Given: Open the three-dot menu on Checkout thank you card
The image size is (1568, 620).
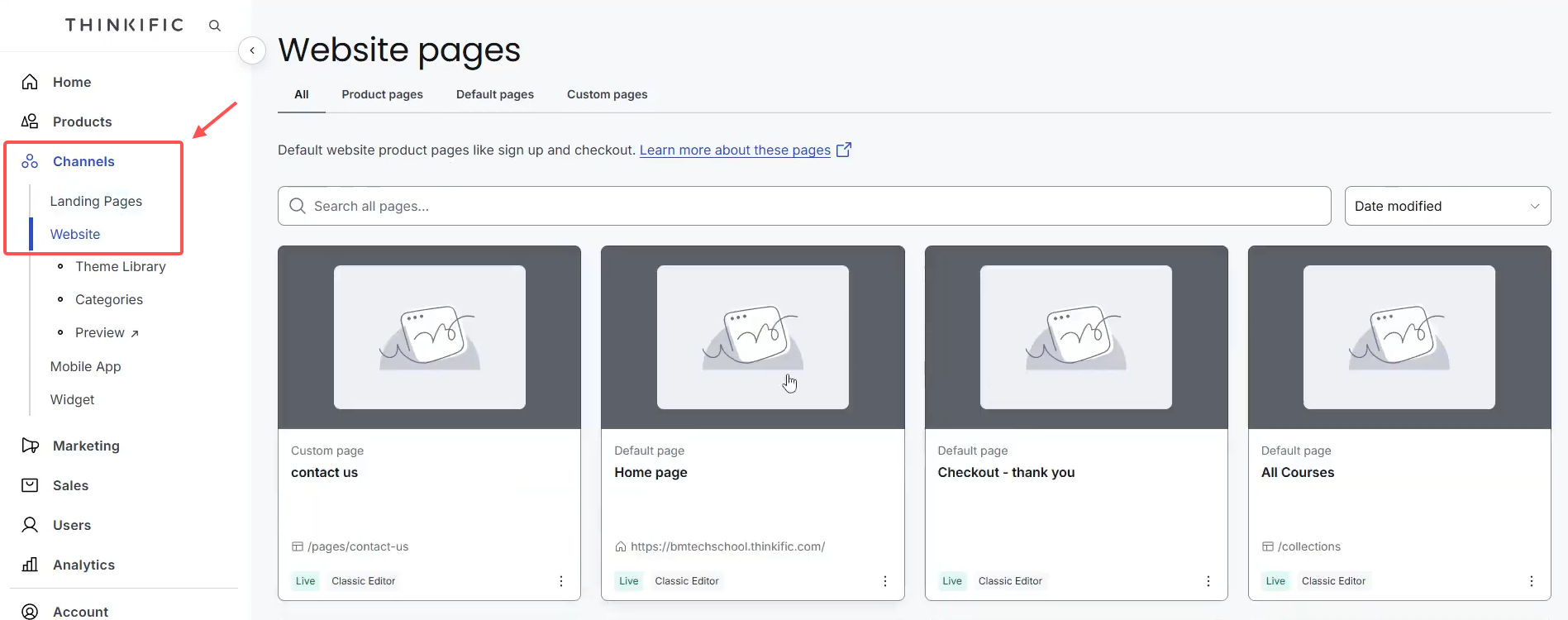Looking at the screenshot, I should pos(1208,581).
